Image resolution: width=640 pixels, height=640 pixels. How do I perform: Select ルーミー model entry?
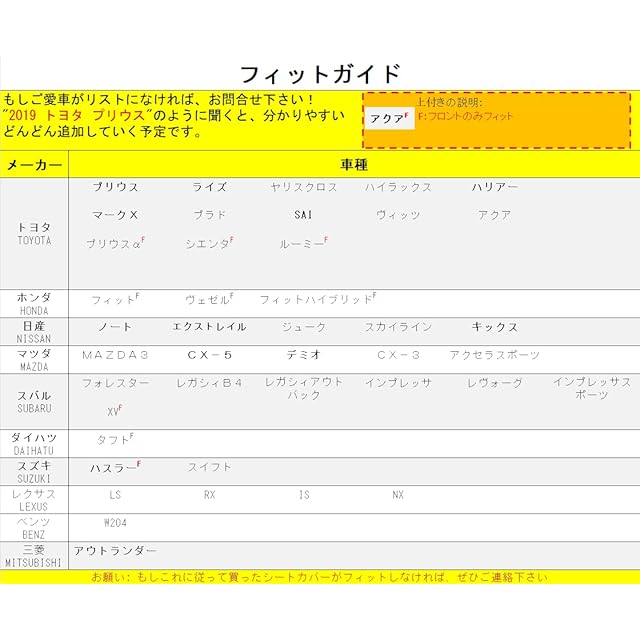pos(303,243)
